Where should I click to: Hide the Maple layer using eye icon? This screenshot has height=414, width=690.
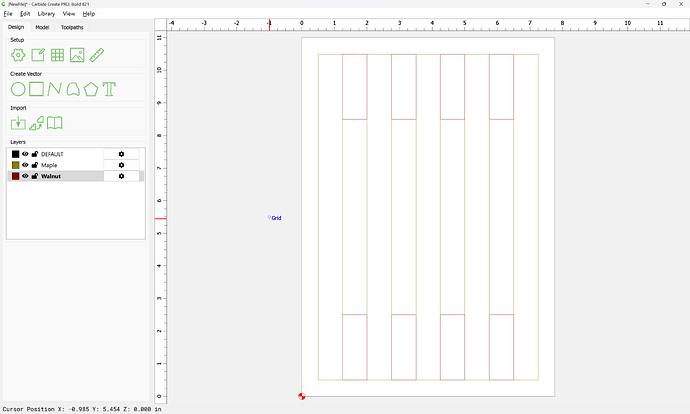[26, 165]
